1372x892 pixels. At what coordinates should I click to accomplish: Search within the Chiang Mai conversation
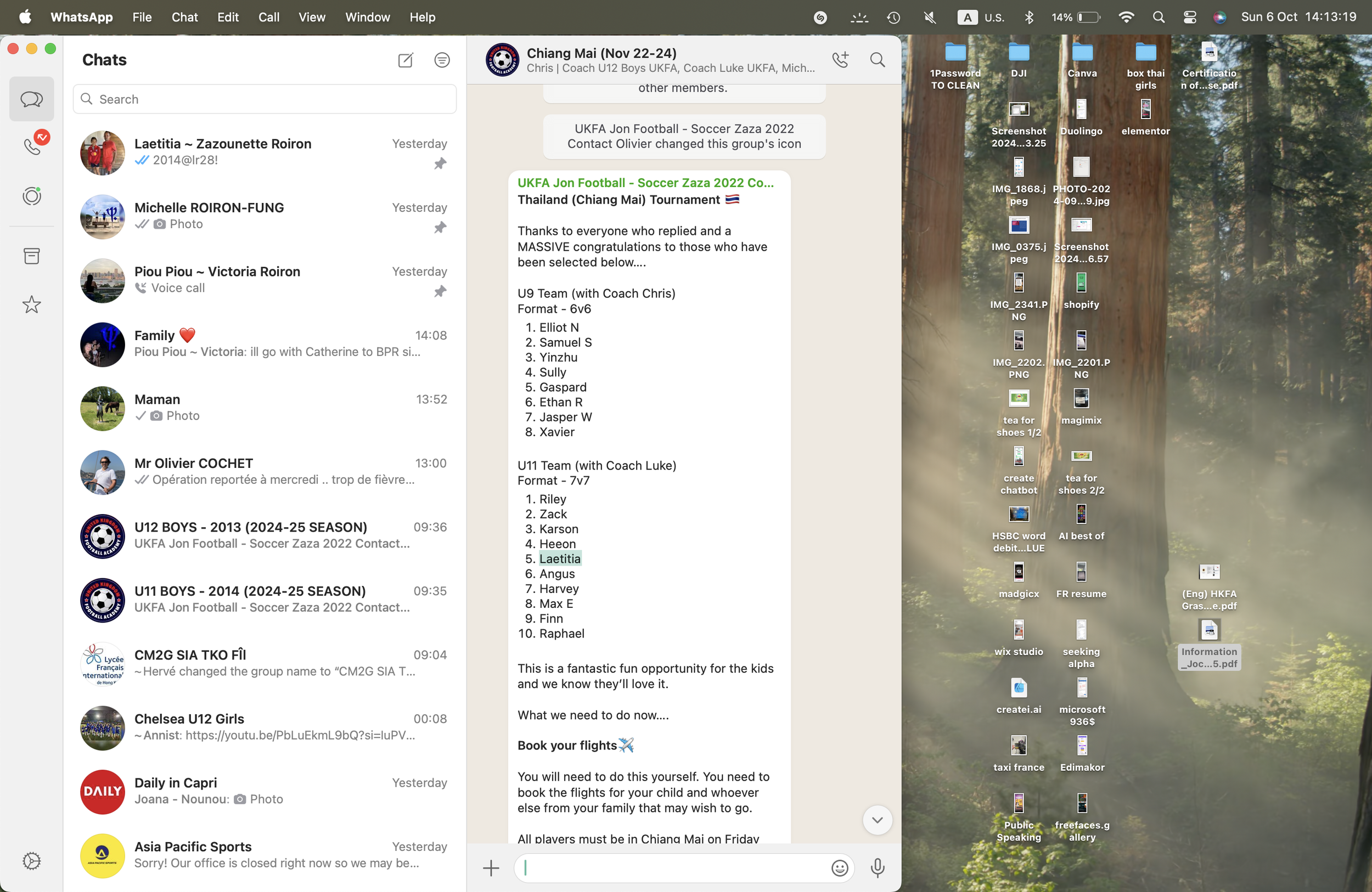(878, 60)
